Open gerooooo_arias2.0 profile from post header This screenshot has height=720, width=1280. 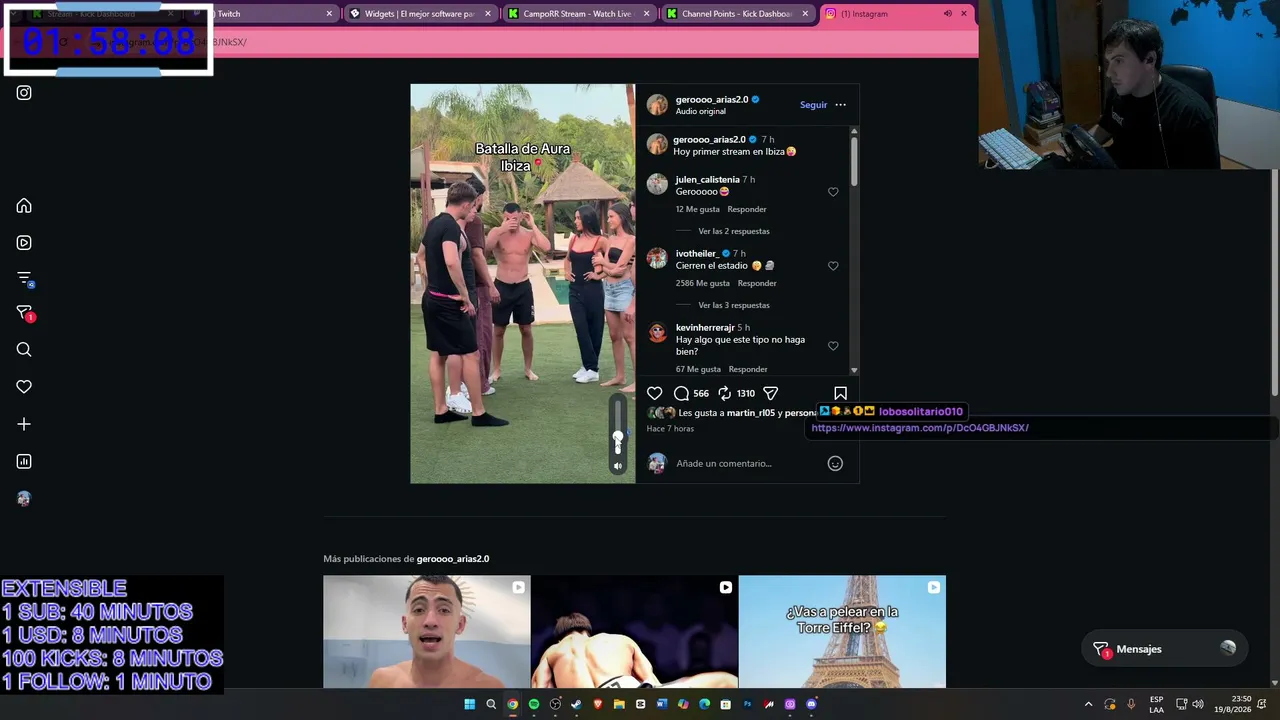tap(711, 100)
